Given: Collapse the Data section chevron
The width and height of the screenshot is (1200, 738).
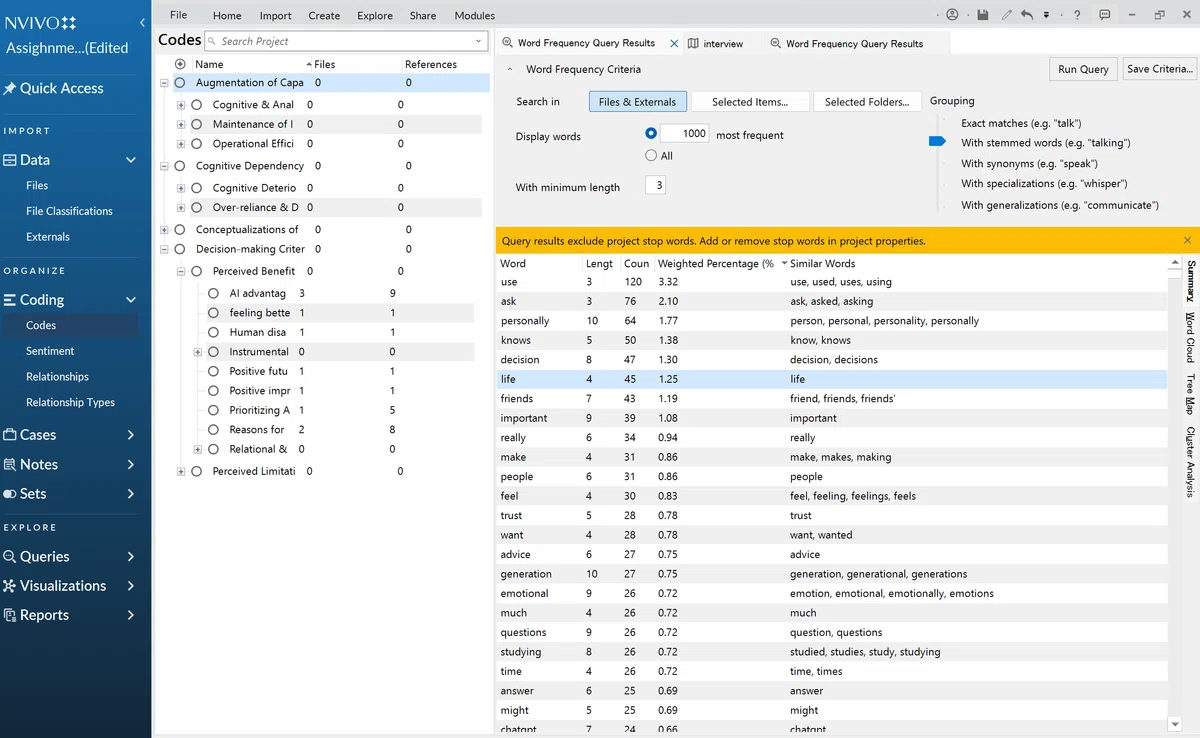Looking at the screenshot, I should coord(131,160).
